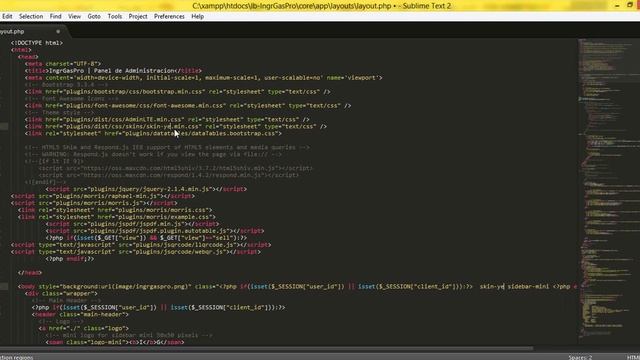Click the <!DOCTYPE html> line
Screen dimensions: 640x360
[37, 42]
